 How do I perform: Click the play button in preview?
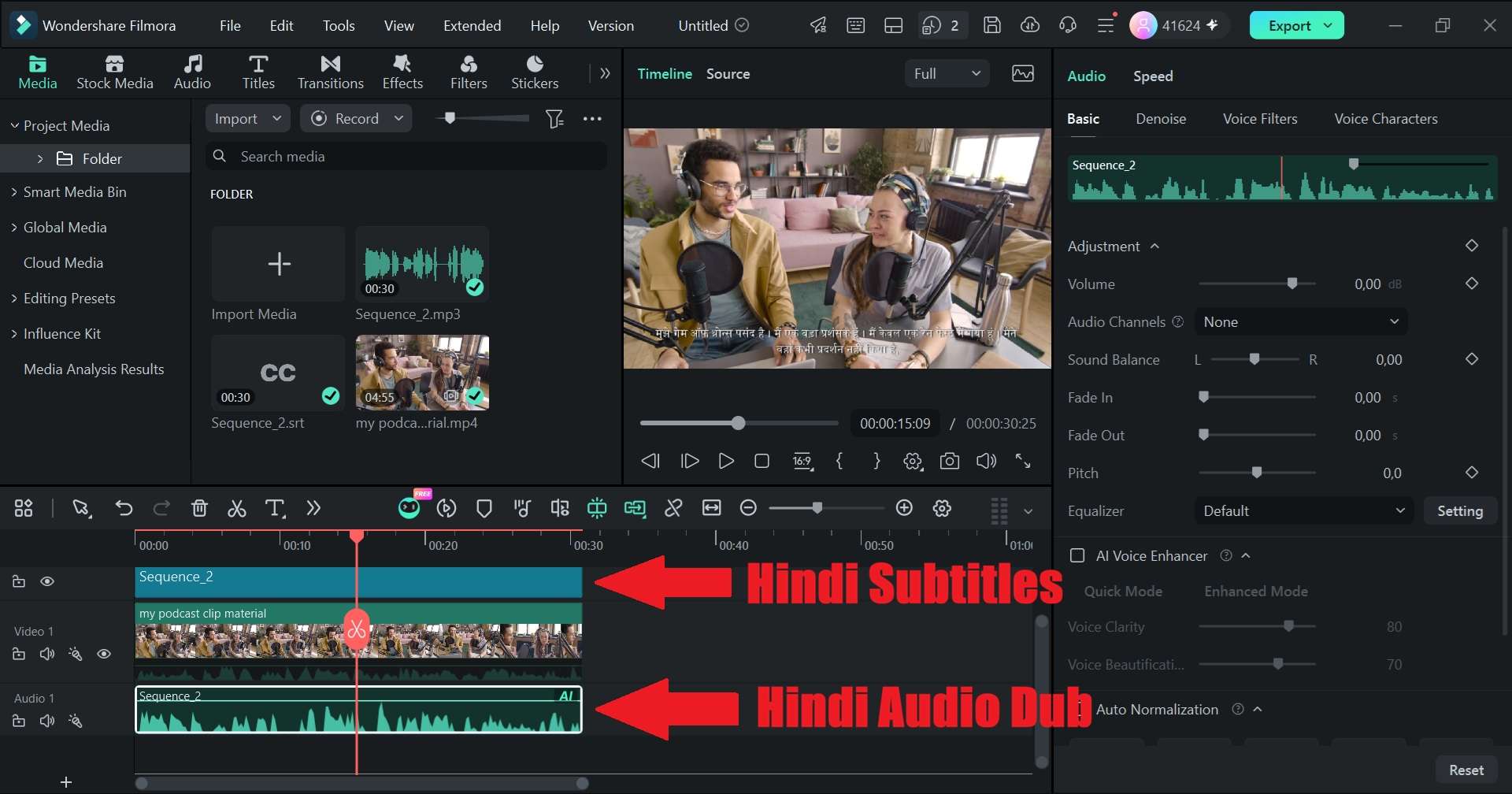[x=726, y=461]
